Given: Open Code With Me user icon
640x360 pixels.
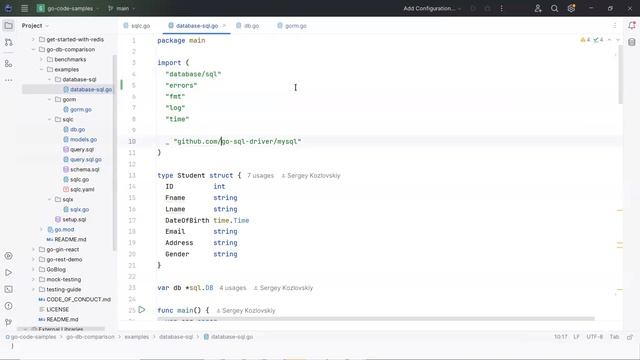Looking at the screenshot, I should click(x=538, y=8).
